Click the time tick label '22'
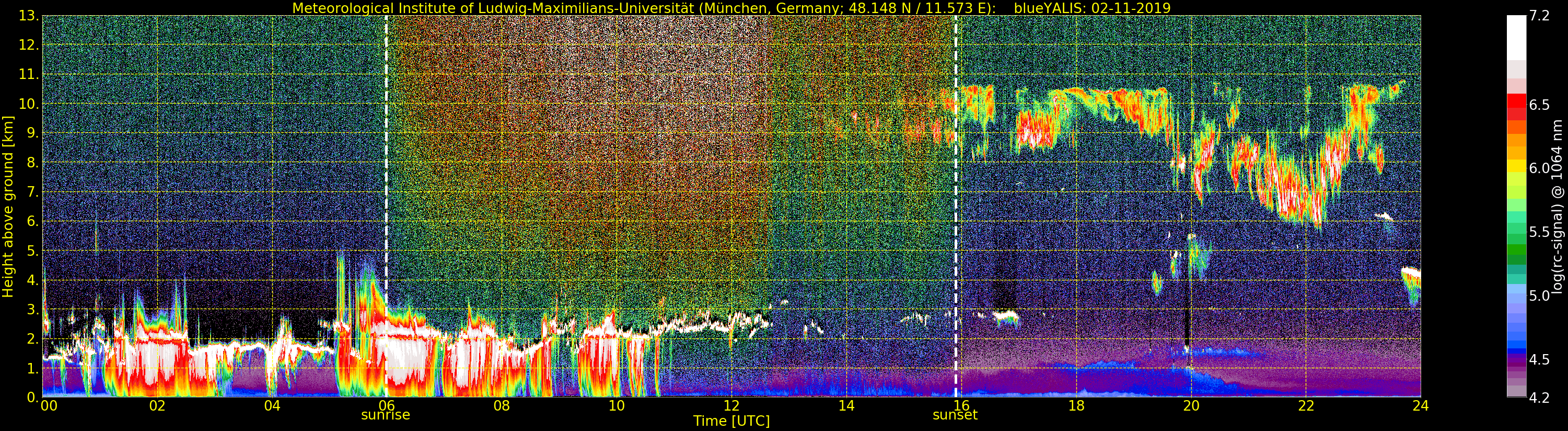 point(1306,405)
